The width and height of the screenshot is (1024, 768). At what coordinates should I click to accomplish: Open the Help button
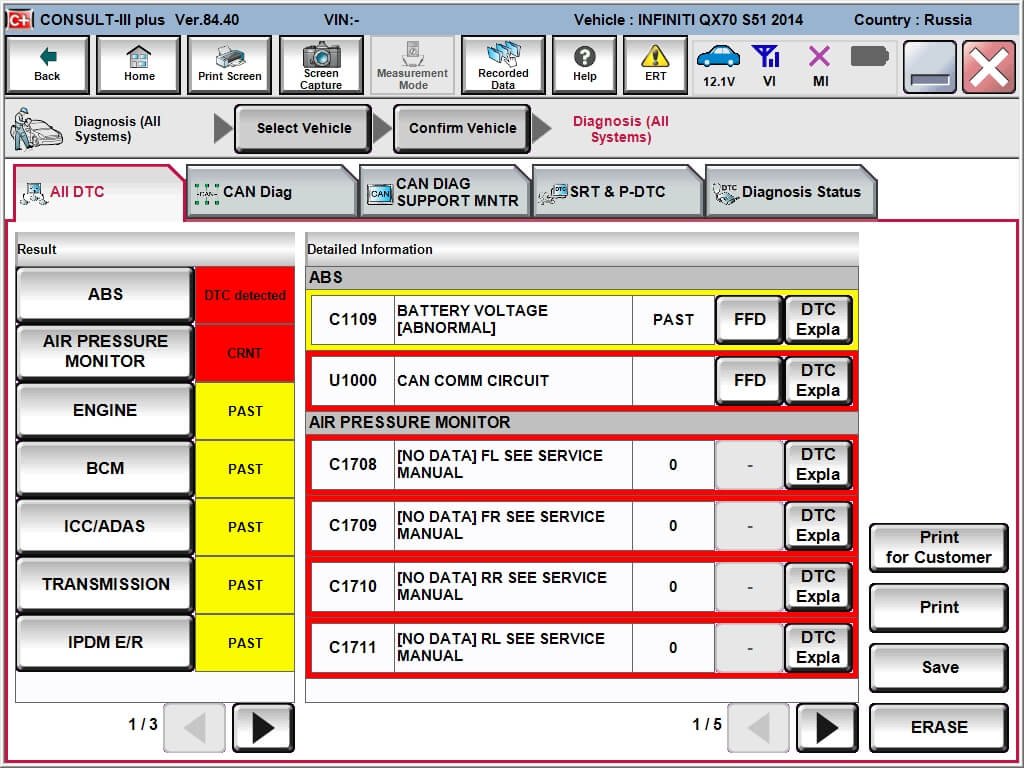[x=584, y=65]
